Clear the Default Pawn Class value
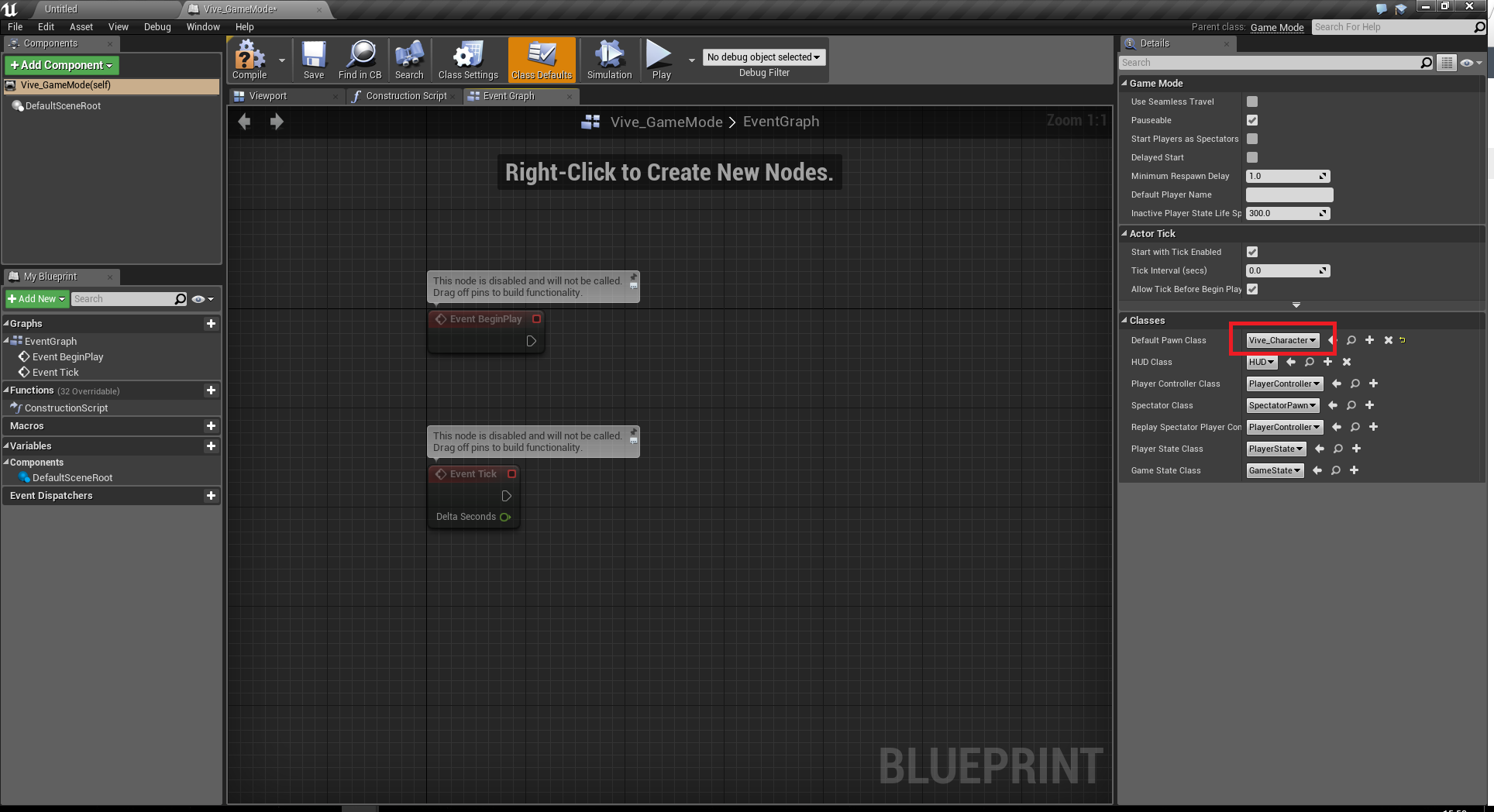1494x812 pixels. 1389,340
